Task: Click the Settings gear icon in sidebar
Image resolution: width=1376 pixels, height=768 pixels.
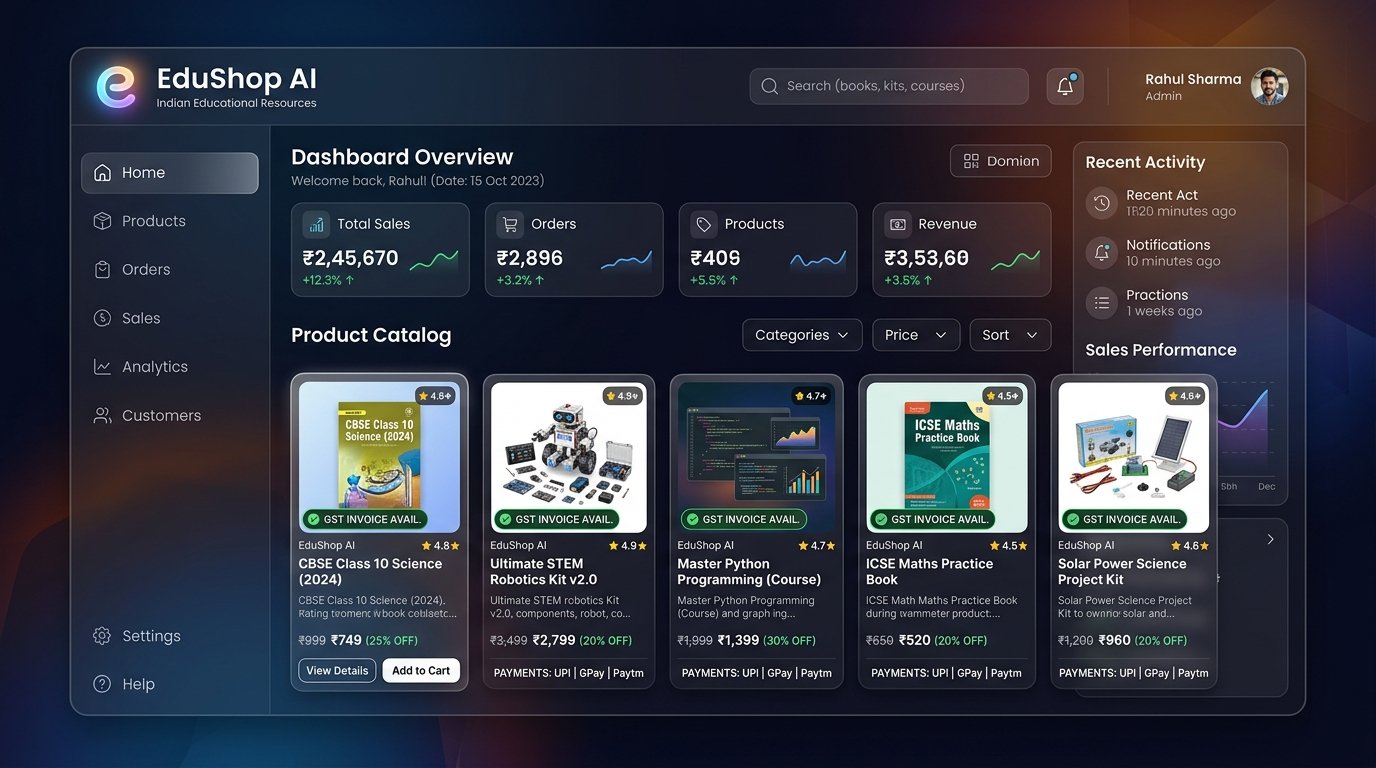Action: pos(102,636)
